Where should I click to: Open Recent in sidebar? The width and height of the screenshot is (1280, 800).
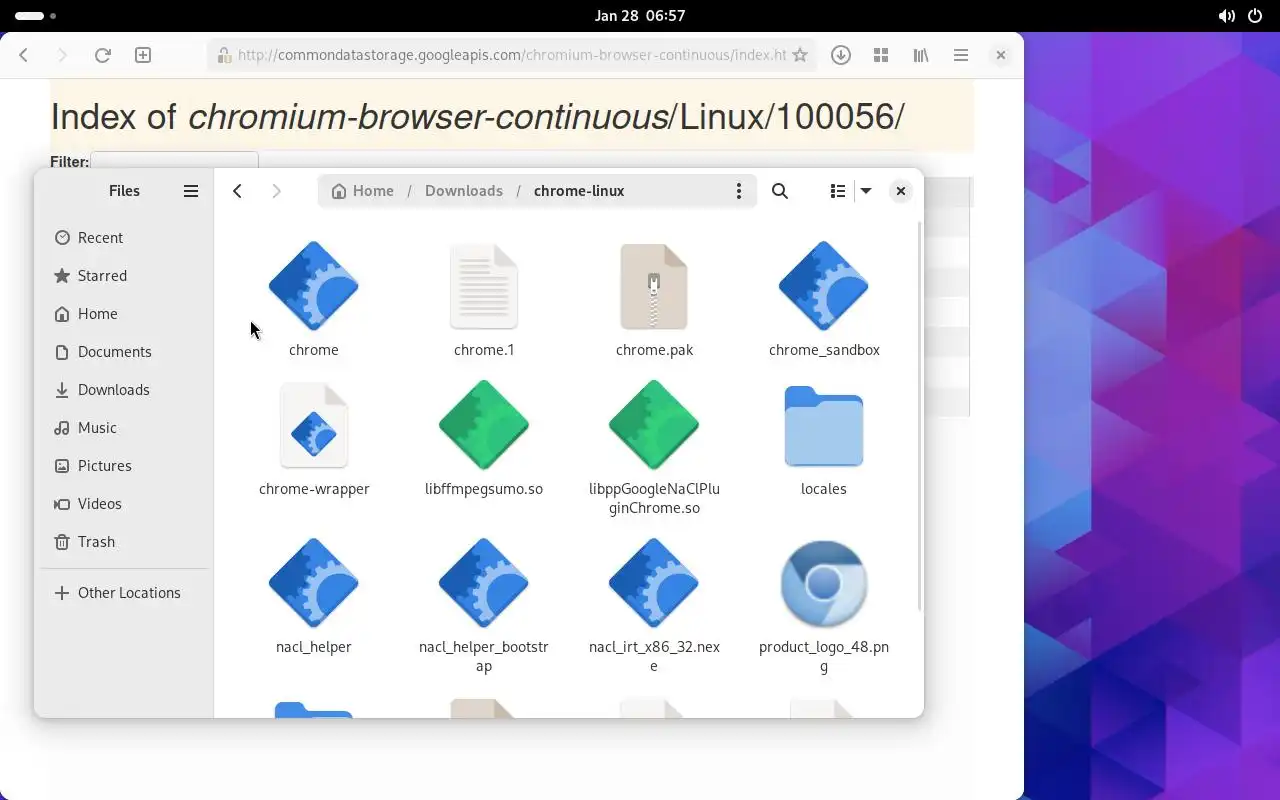(x=124, y=238)
